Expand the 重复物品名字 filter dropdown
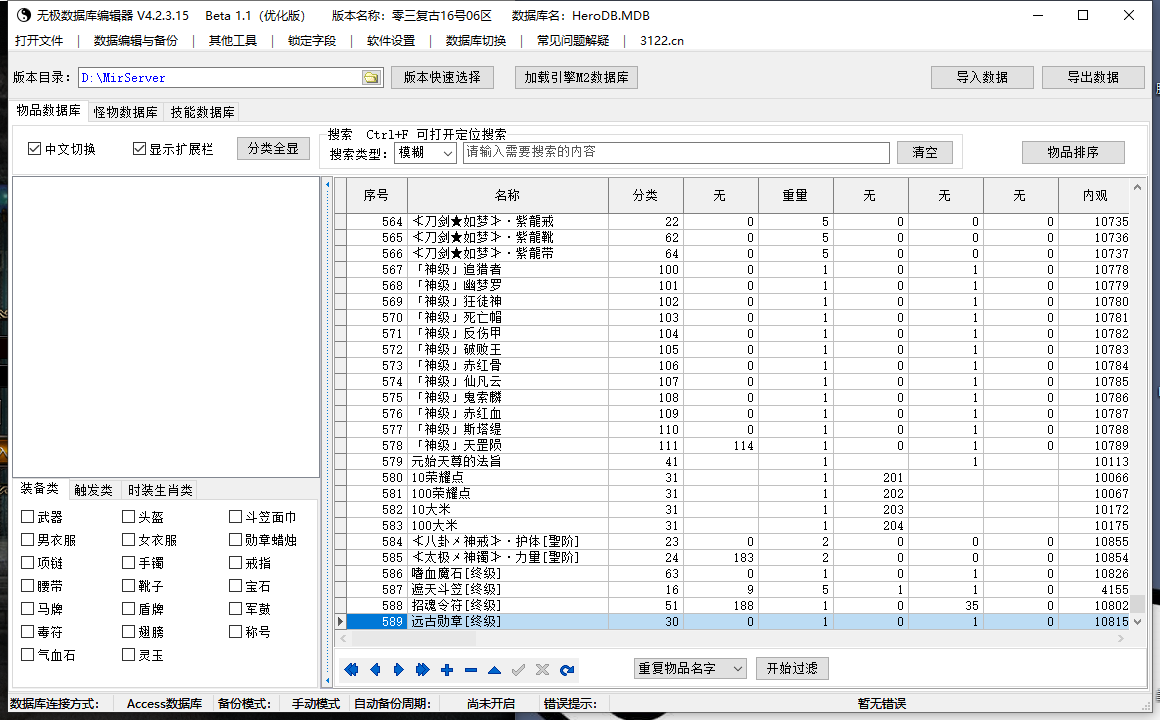The height and width of the screenshot is (720, 1160). (x=690, y=668)
